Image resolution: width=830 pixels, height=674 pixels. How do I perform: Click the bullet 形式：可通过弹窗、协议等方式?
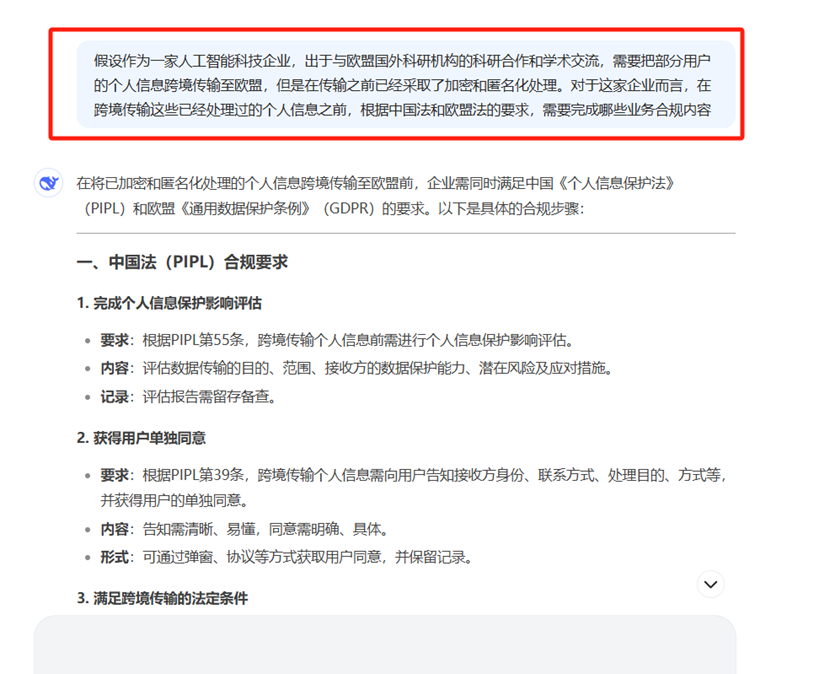287,558
